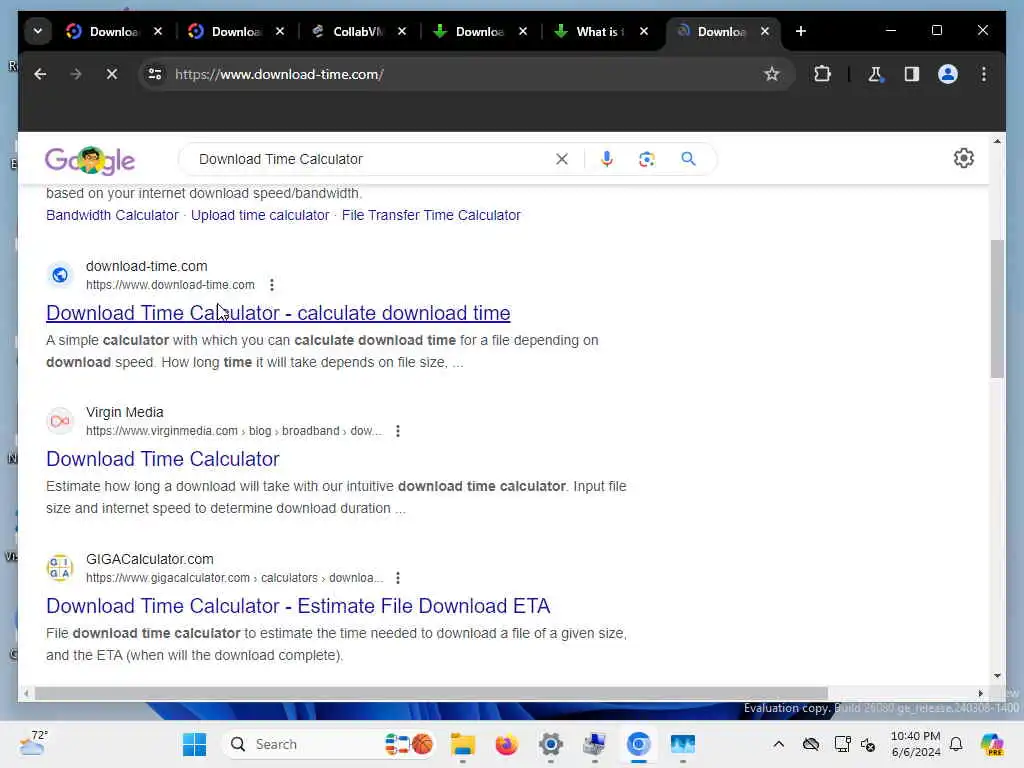
Task: Open more options for Virgin Media result
Action: (398, 431)
